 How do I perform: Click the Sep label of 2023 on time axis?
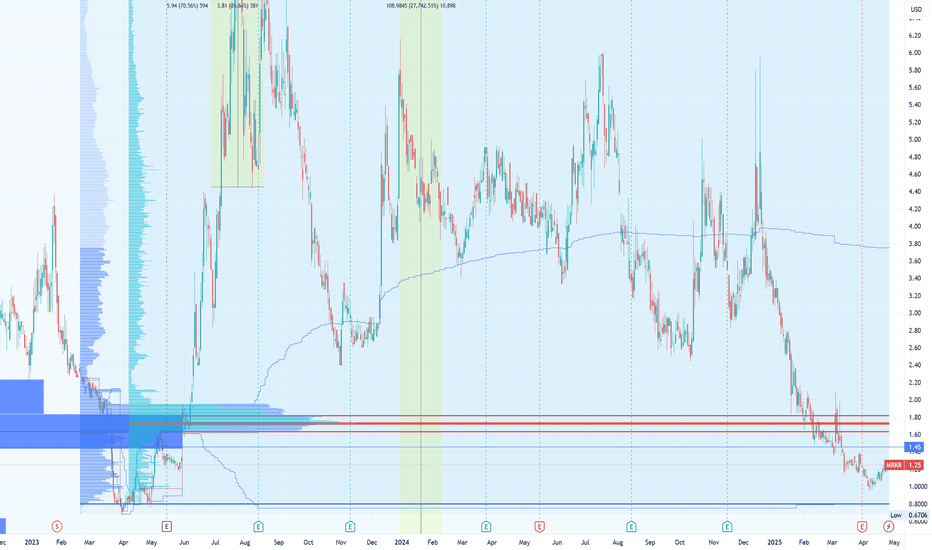[279, 542]
